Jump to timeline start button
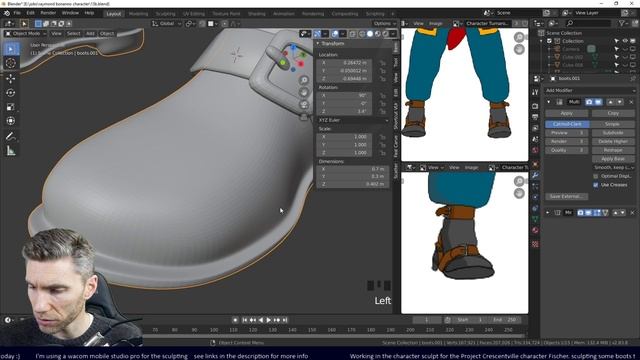 click(x=244, y=320)
